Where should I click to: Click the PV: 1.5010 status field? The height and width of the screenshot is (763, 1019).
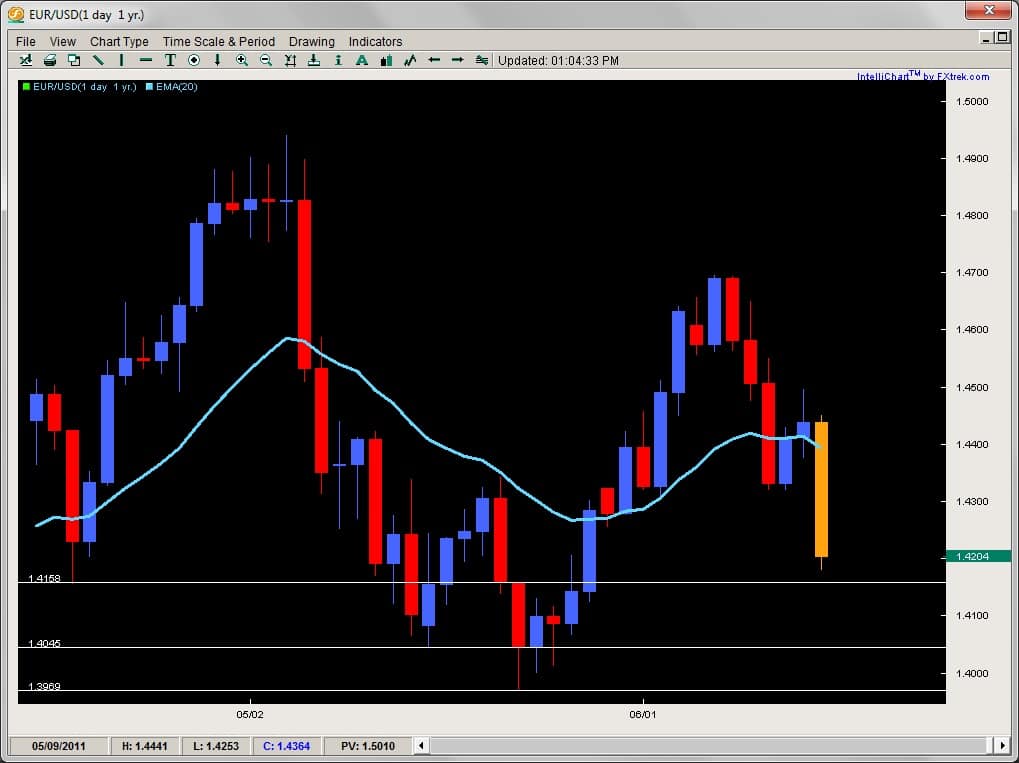[x=367, y=745]
